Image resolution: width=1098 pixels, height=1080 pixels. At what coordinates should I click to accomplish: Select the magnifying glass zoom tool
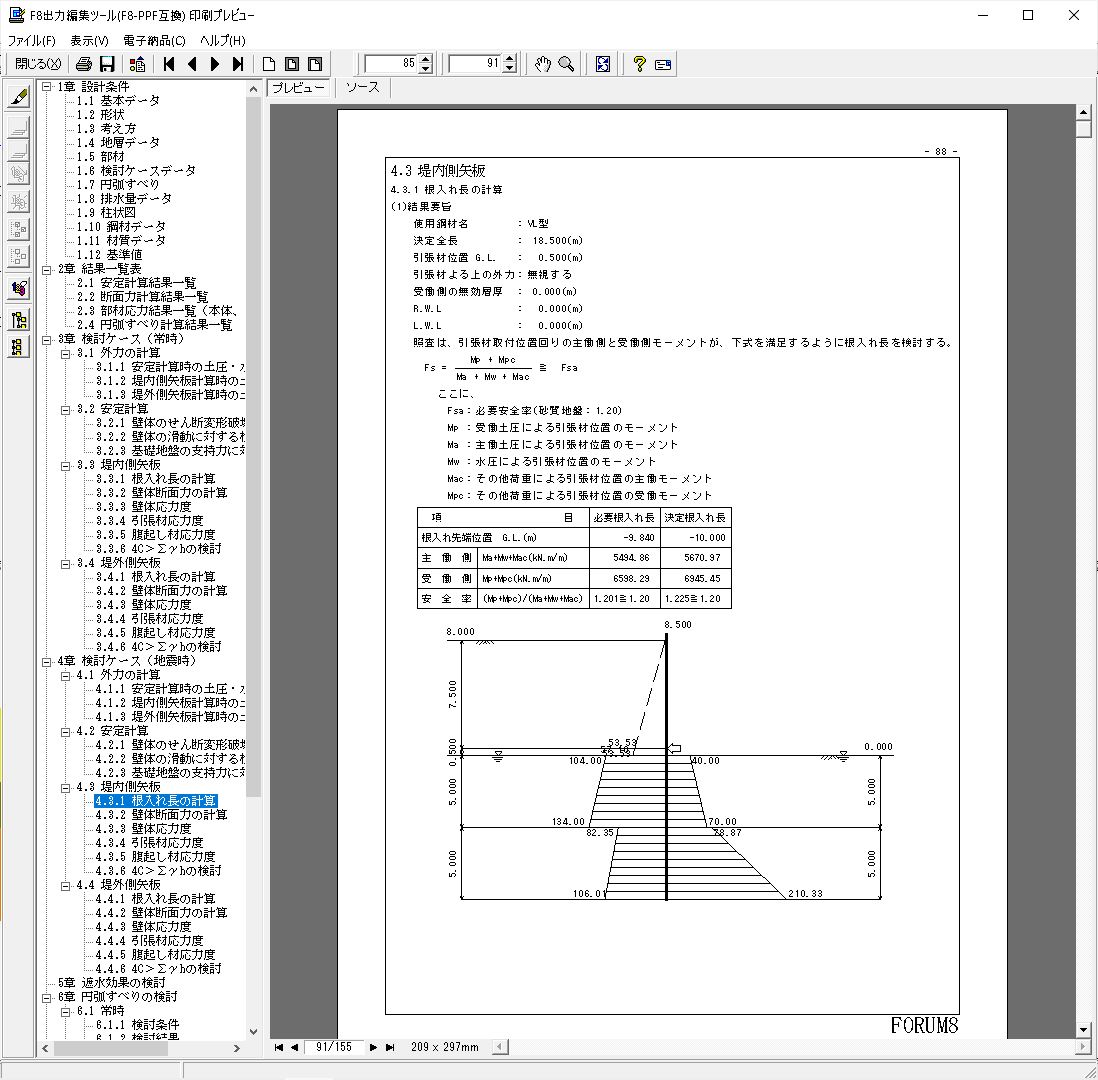pos(566,64)
